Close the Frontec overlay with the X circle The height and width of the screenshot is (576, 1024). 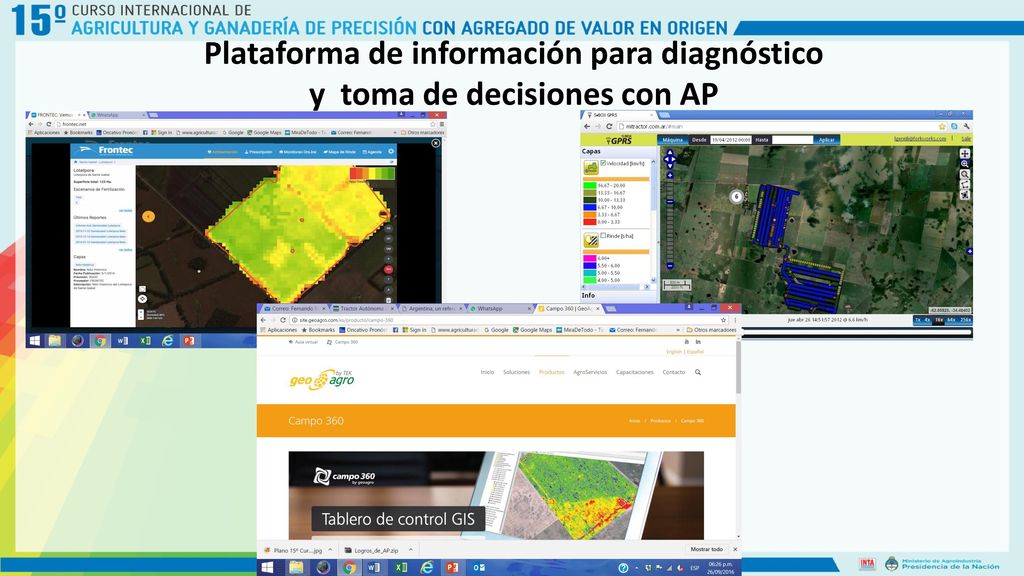point(436,143)
